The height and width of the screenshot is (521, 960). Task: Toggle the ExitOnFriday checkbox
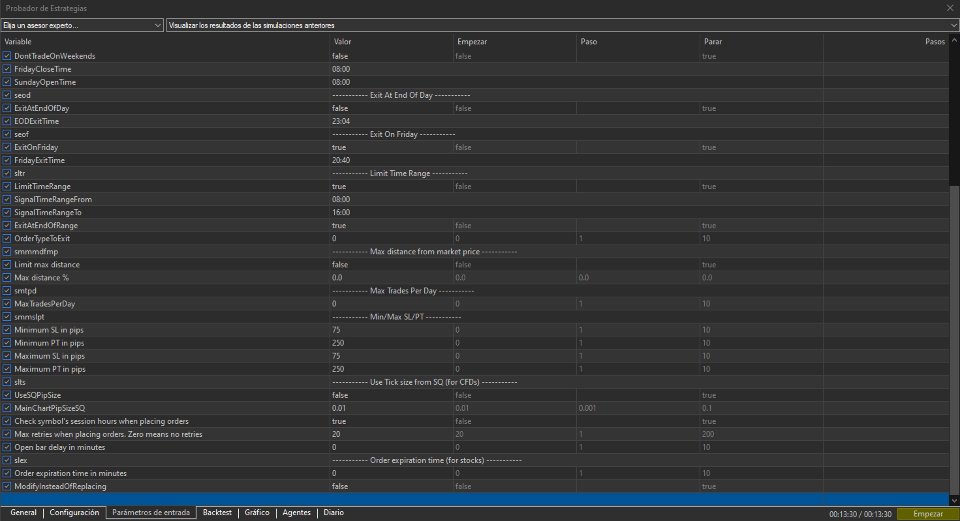point(7,147)
